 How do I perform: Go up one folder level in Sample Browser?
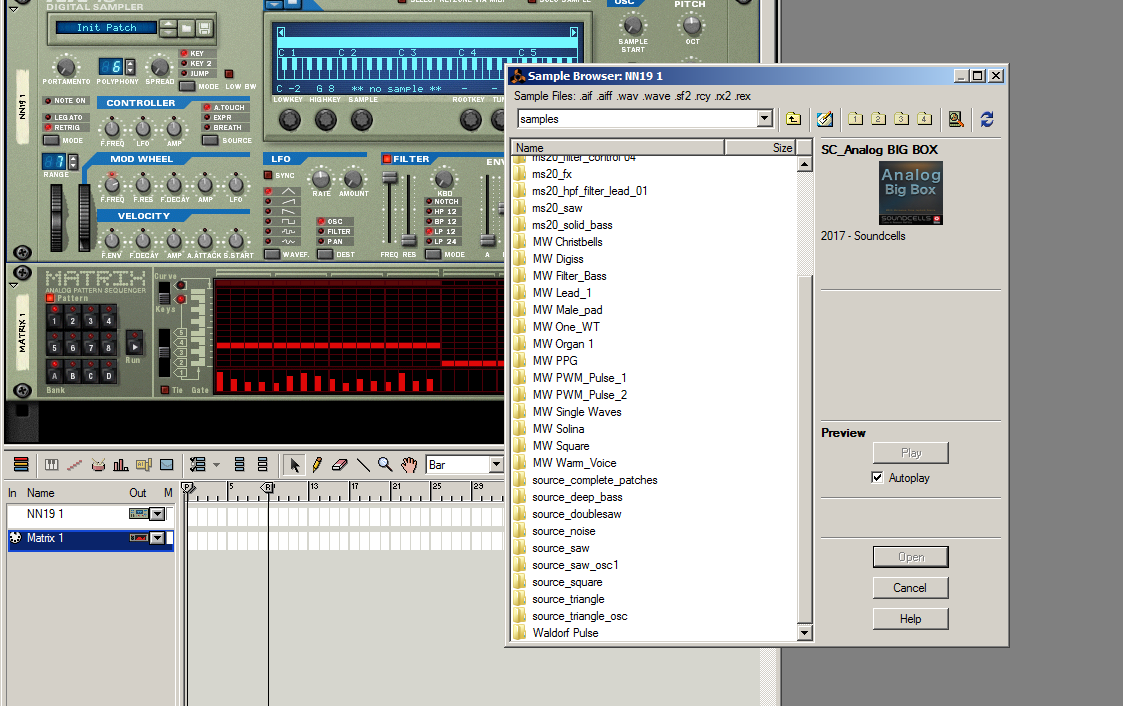794,119
